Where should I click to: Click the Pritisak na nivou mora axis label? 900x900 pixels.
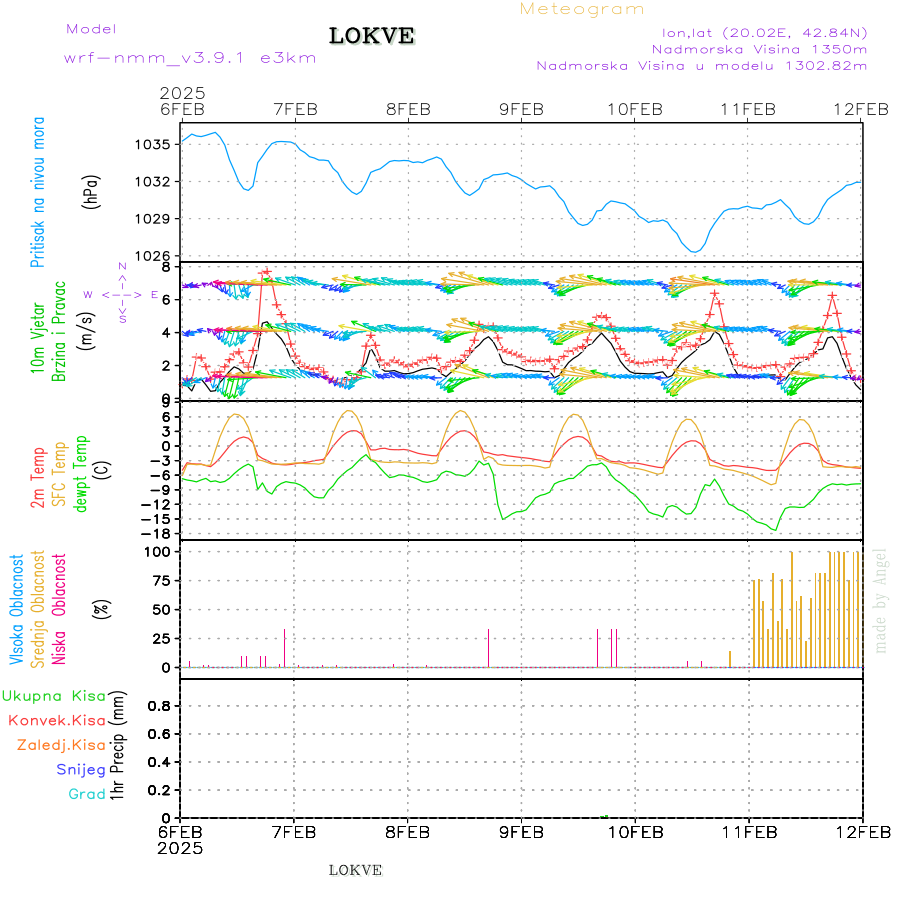point(38,191)
